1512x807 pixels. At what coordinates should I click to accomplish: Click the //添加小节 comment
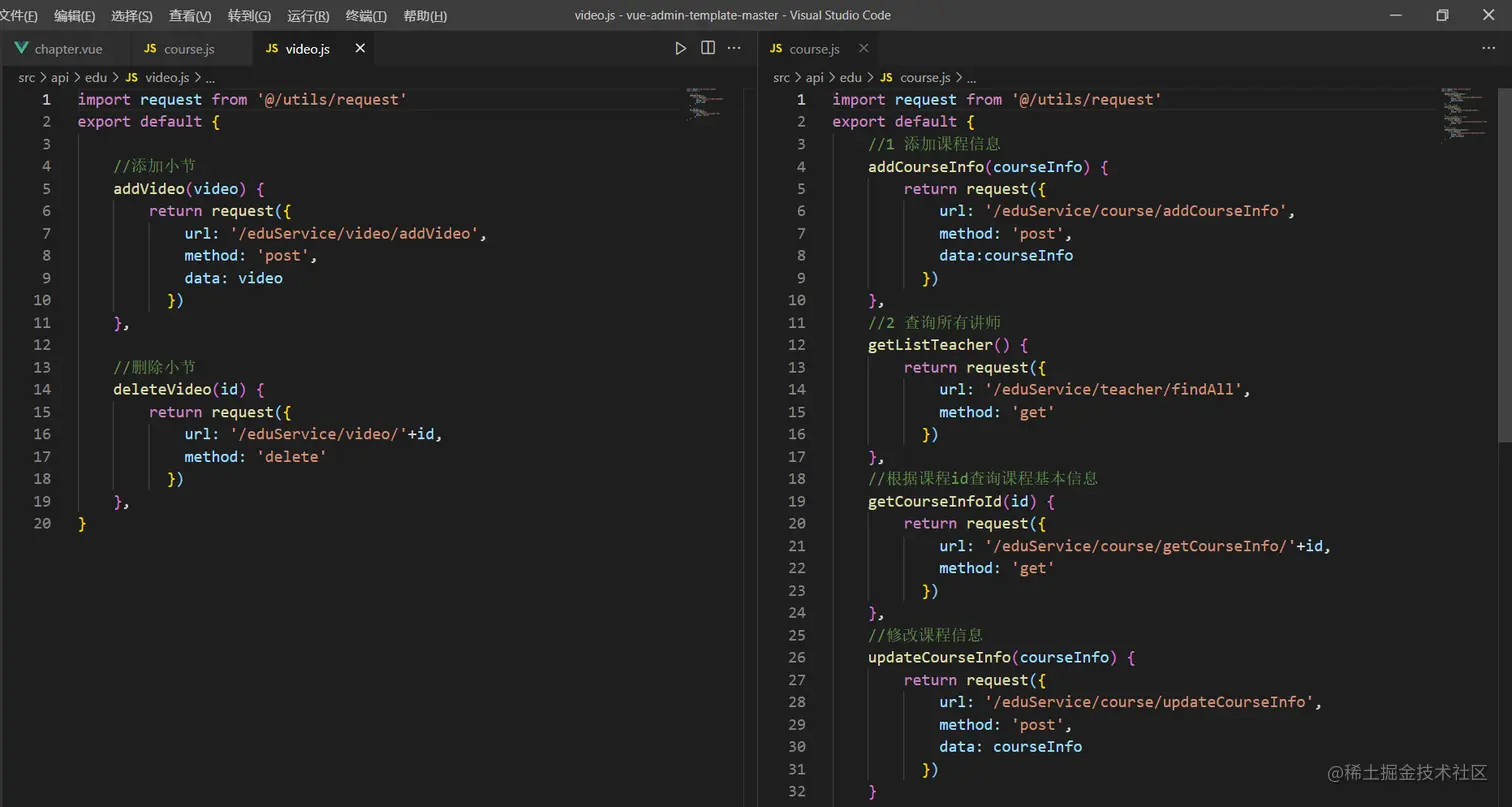(154, 166)
